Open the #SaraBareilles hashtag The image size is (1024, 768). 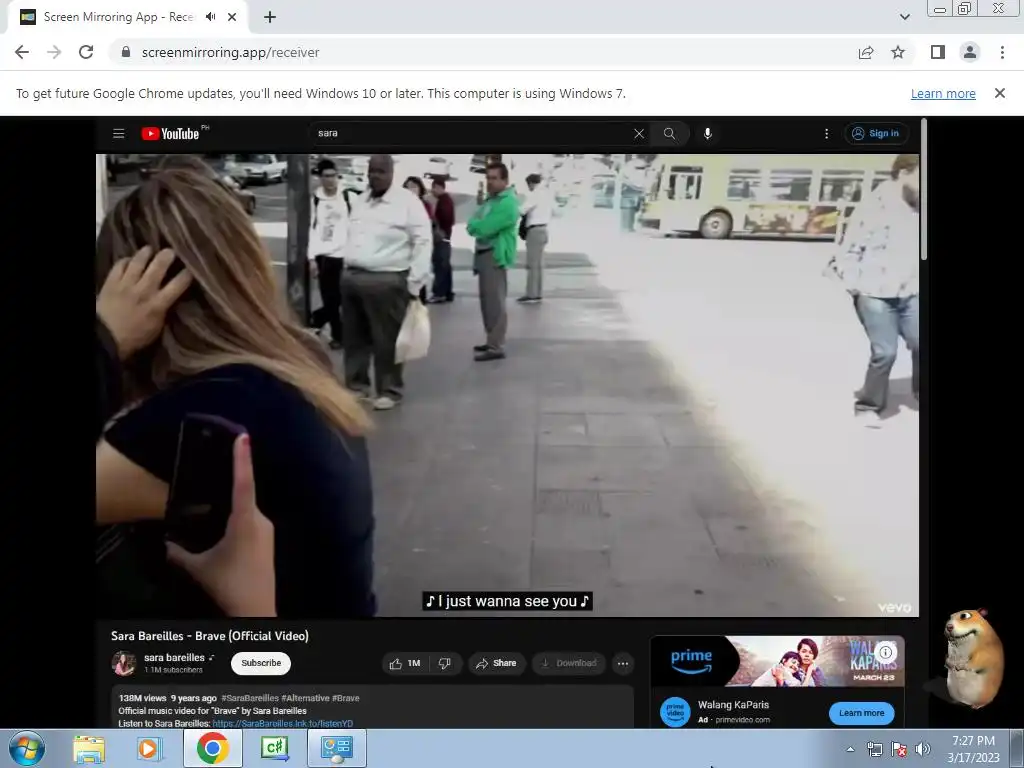click(x=249, y=698)
